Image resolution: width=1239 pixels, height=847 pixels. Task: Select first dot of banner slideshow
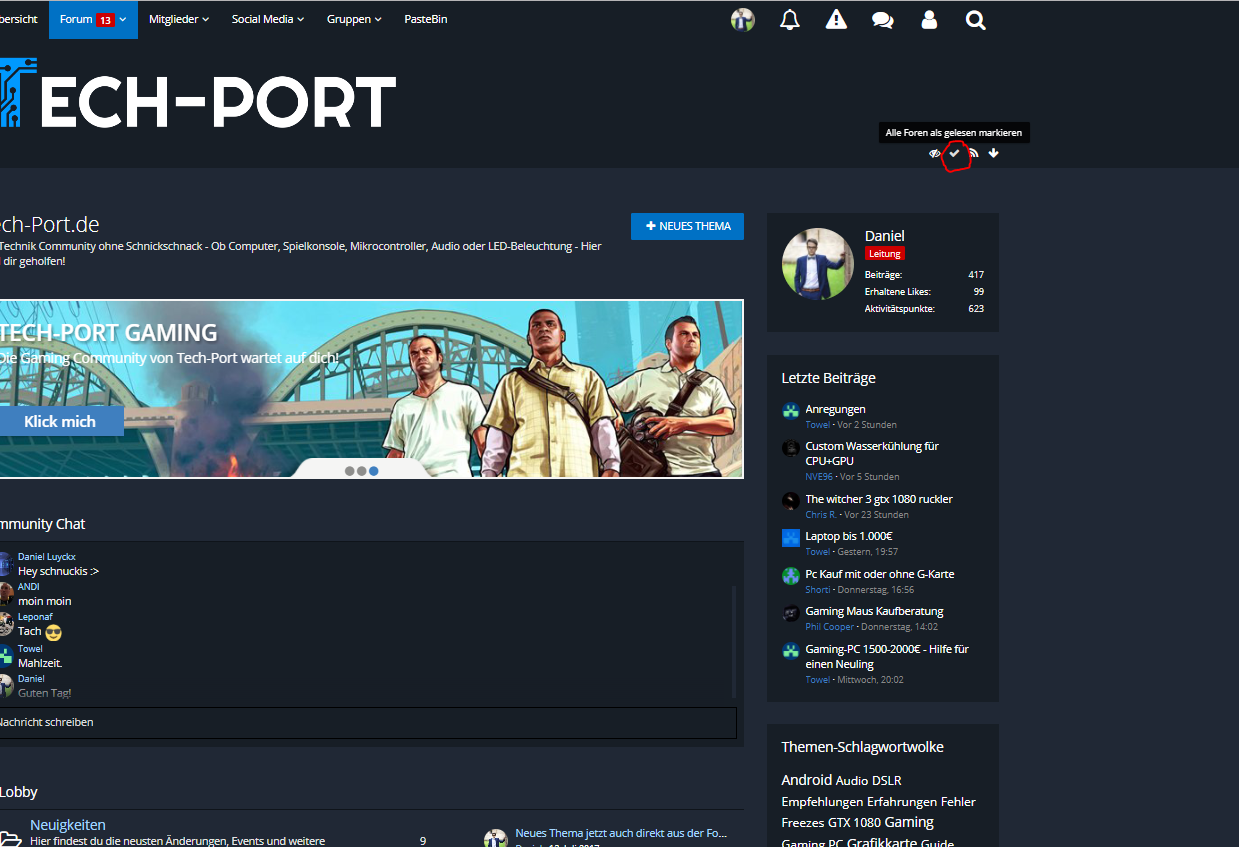pyautogui.click(x=350, y=470)
